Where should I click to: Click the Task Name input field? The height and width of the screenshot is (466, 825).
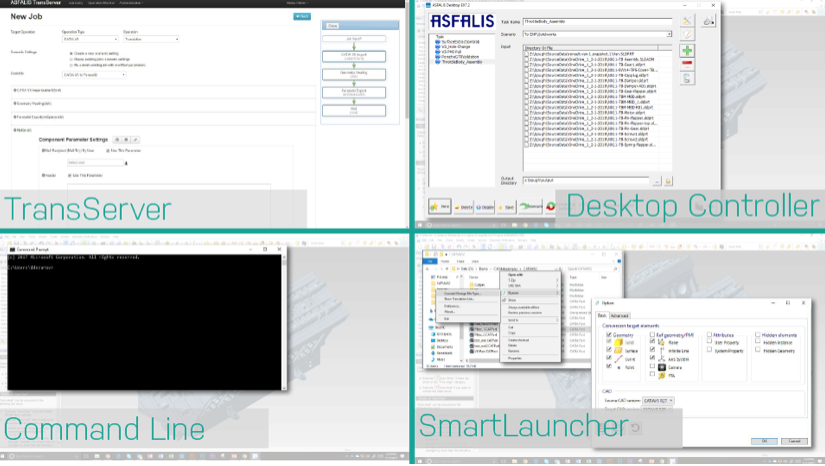point(597,22)
